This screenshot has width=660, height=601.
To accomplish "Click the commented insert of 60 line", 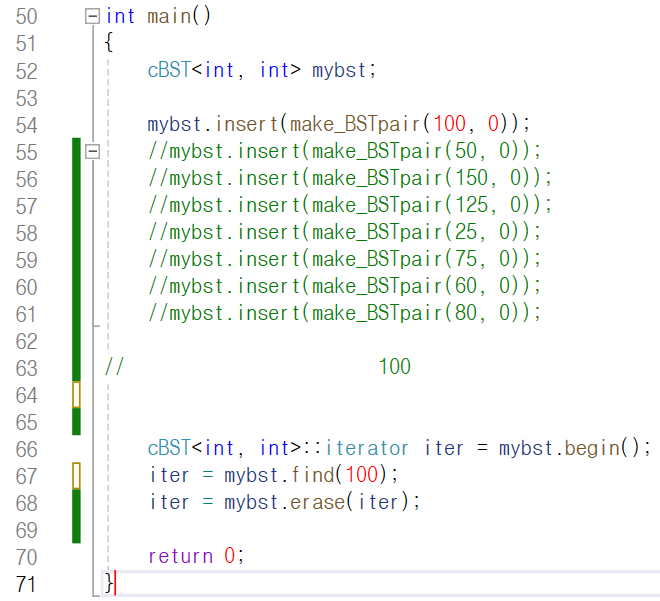I will pyautogui.click(x=344, y=286).
